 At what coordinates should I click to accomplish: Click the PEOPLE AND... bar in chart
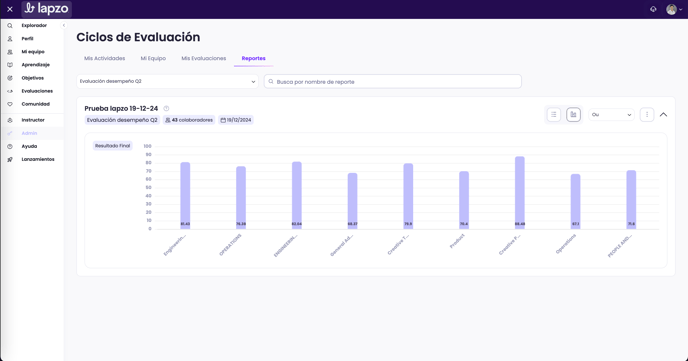point(631,200)
